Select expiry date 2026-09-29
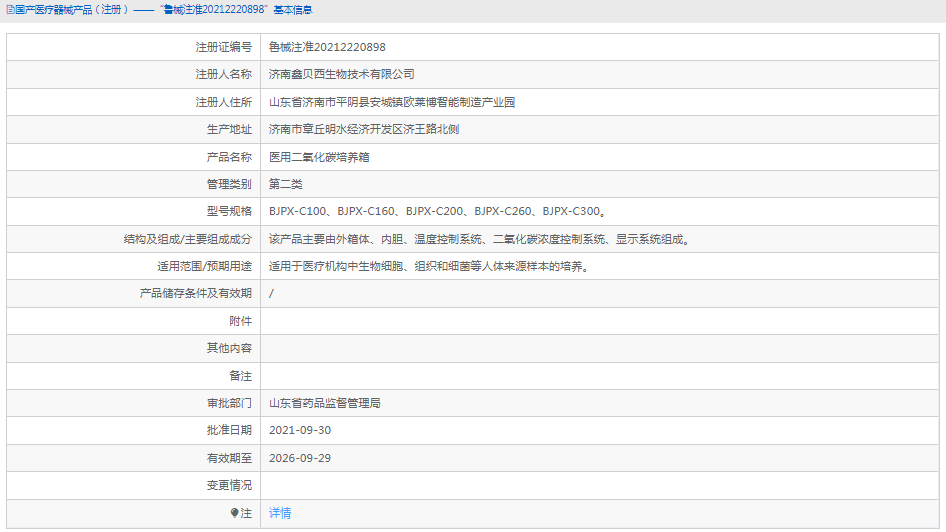 point(300,458)
